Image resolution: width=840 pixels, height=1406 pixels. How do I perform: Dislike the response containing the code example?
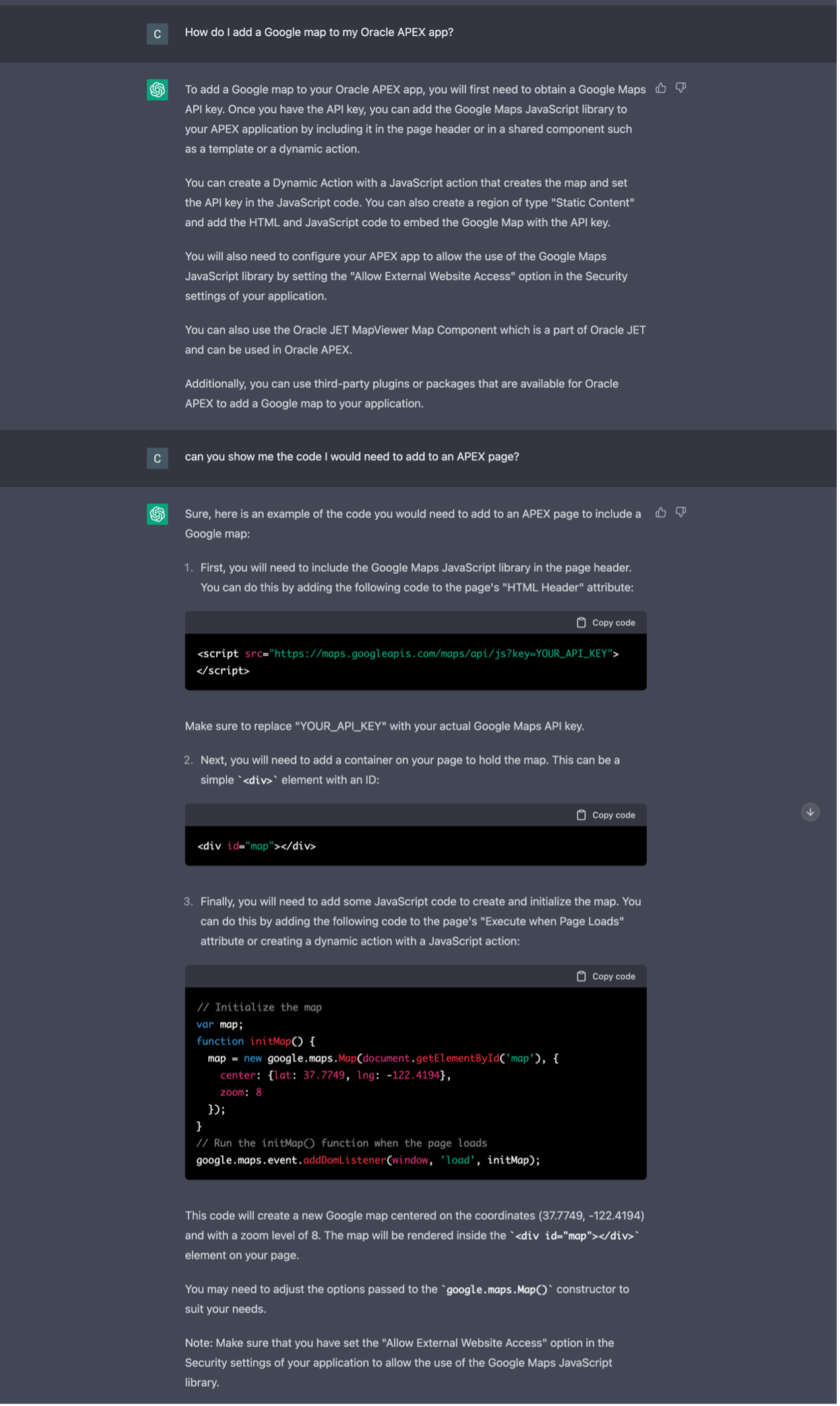[680, 512]
